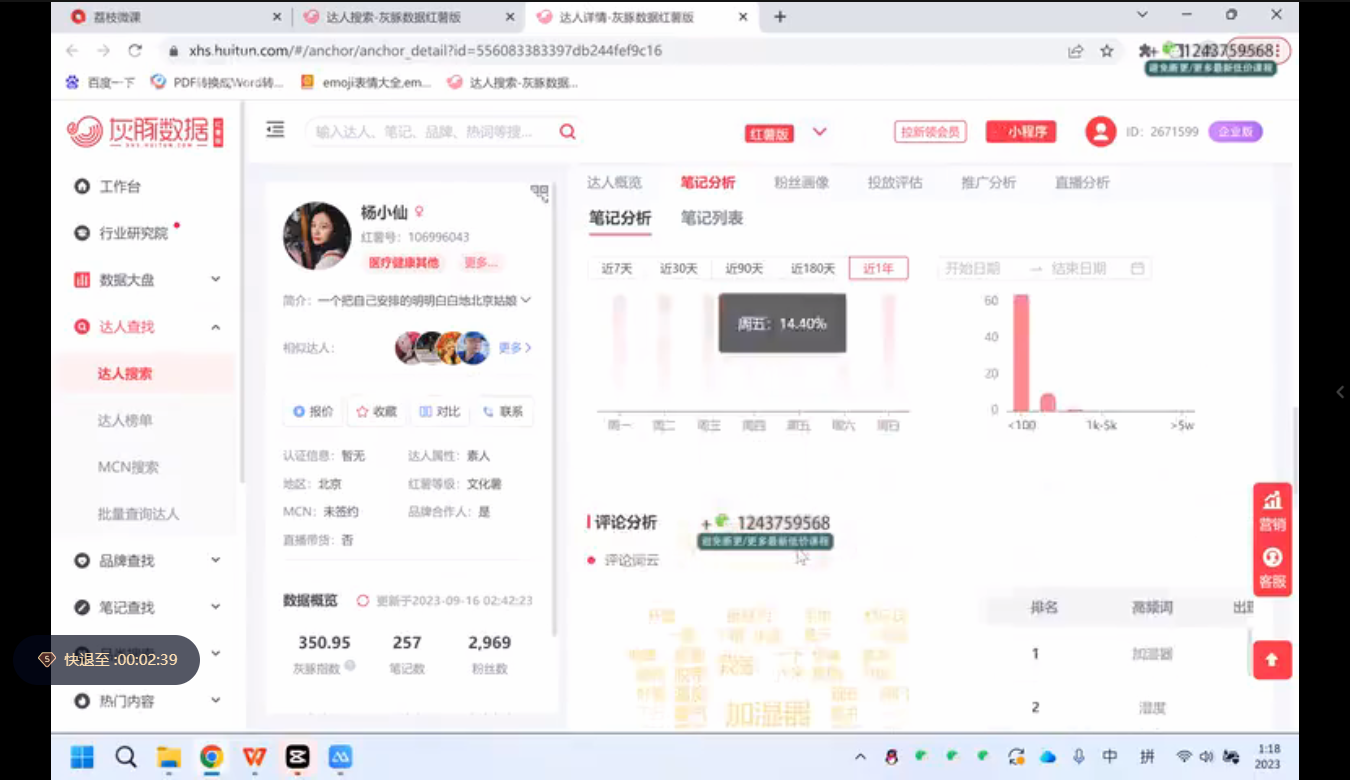1350x780 pixels.
Task: Click the user avatar icon in the header
Action: coord(1100,131)
